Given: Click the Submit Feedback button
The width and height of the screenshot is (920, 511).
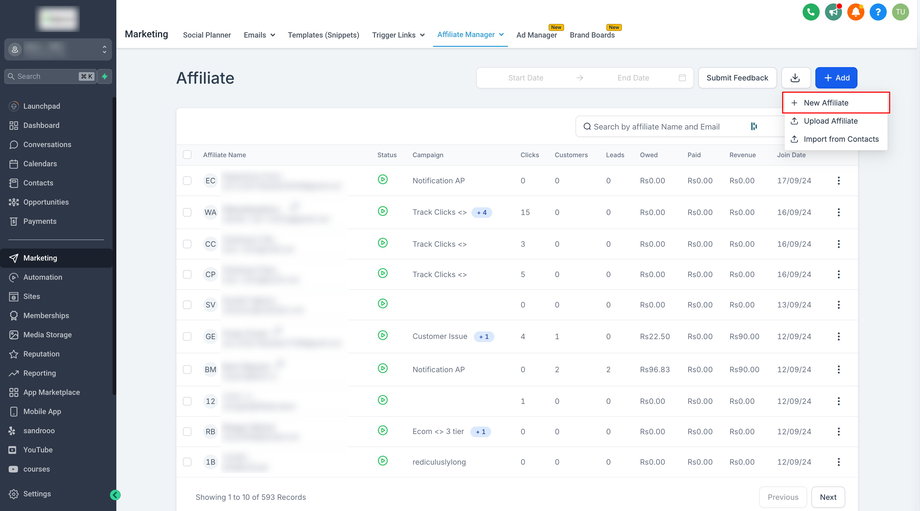Looking at the screenshot, I should (x=737, y=78).
